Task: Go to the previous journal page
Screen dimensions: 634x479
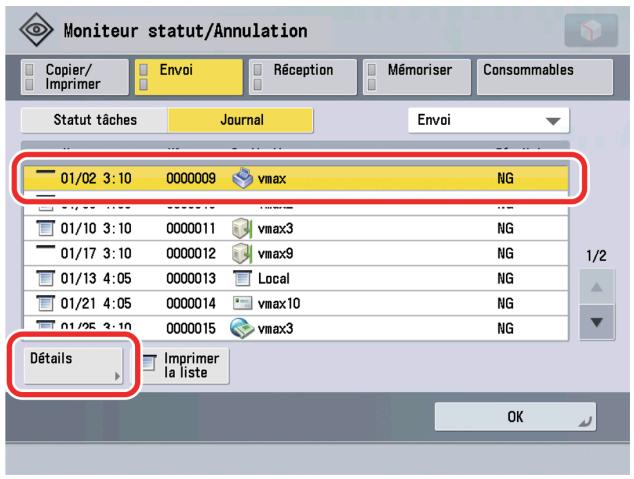Action: coord(597,288)
